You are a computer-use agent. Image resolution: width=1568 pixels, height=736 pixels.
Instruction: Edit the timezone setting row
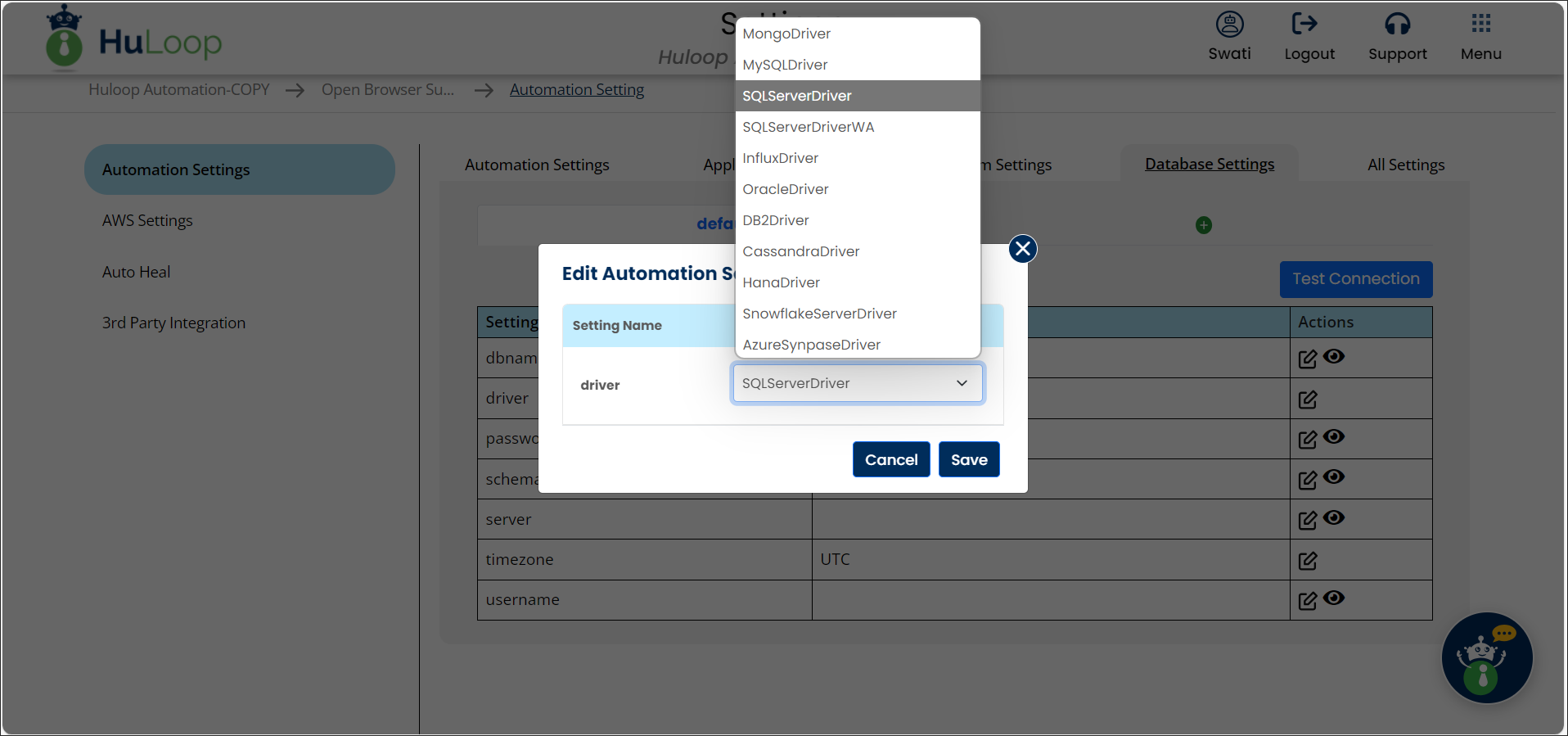tap(1307, 561)
